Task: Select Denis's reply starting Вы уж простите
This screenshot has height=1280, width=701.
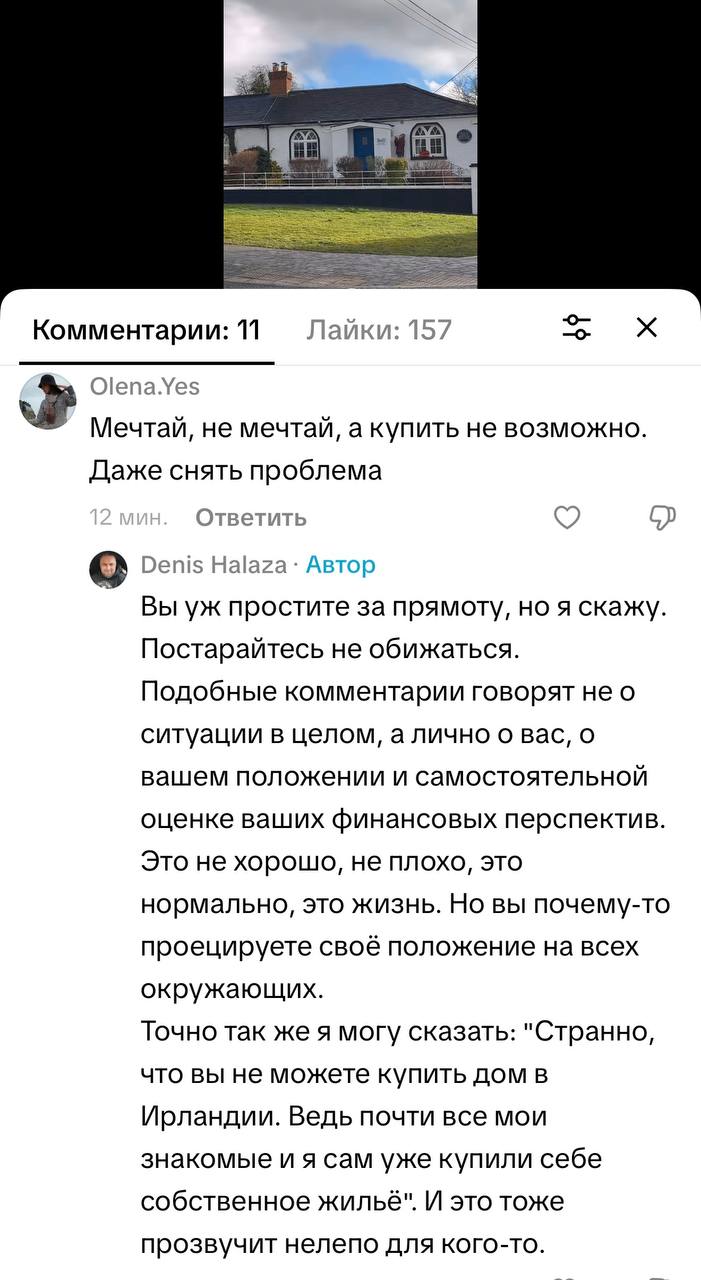Action: pyautogui.click(x=402, y=609)
